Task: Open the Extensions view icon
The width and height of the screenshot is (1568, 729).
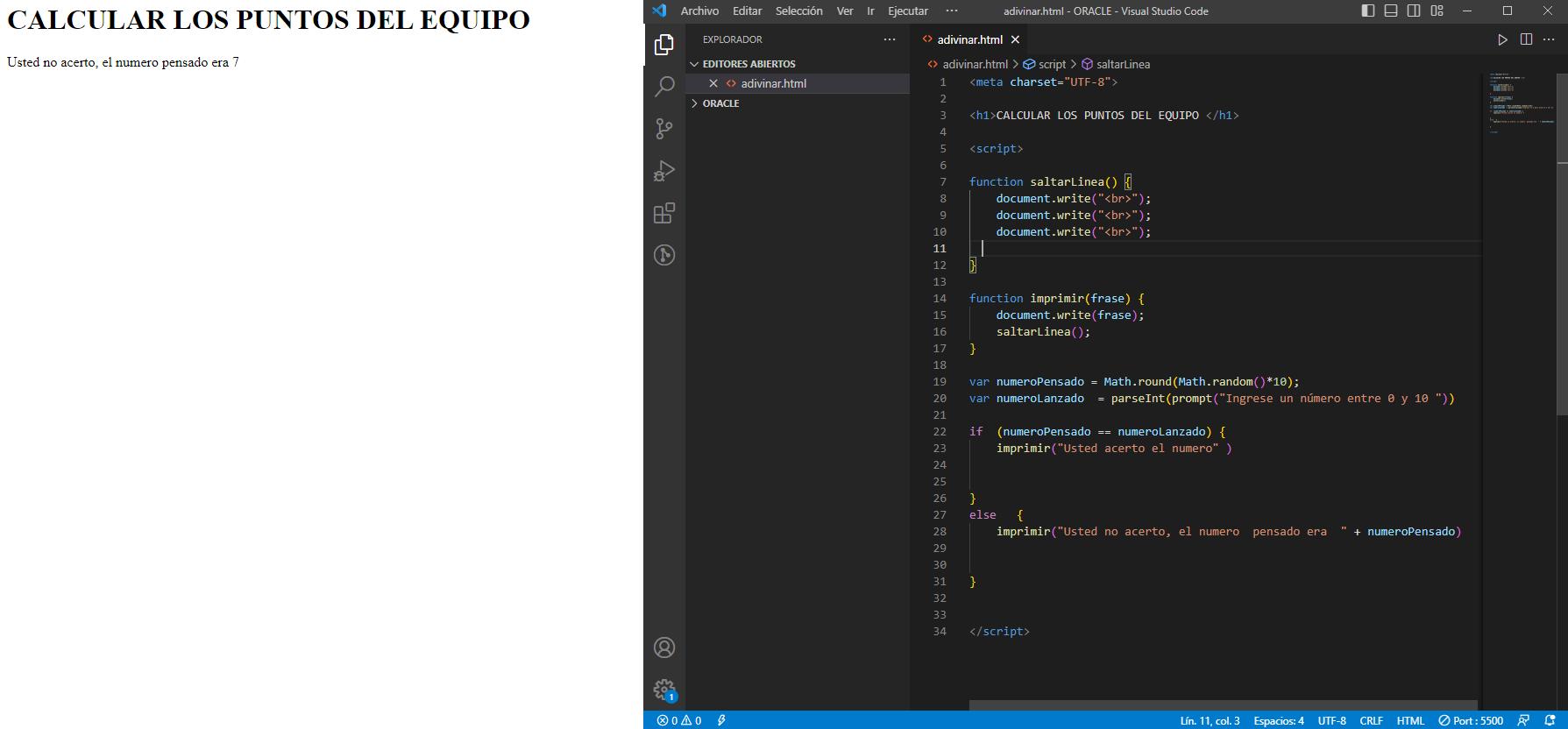Action: 664,213
